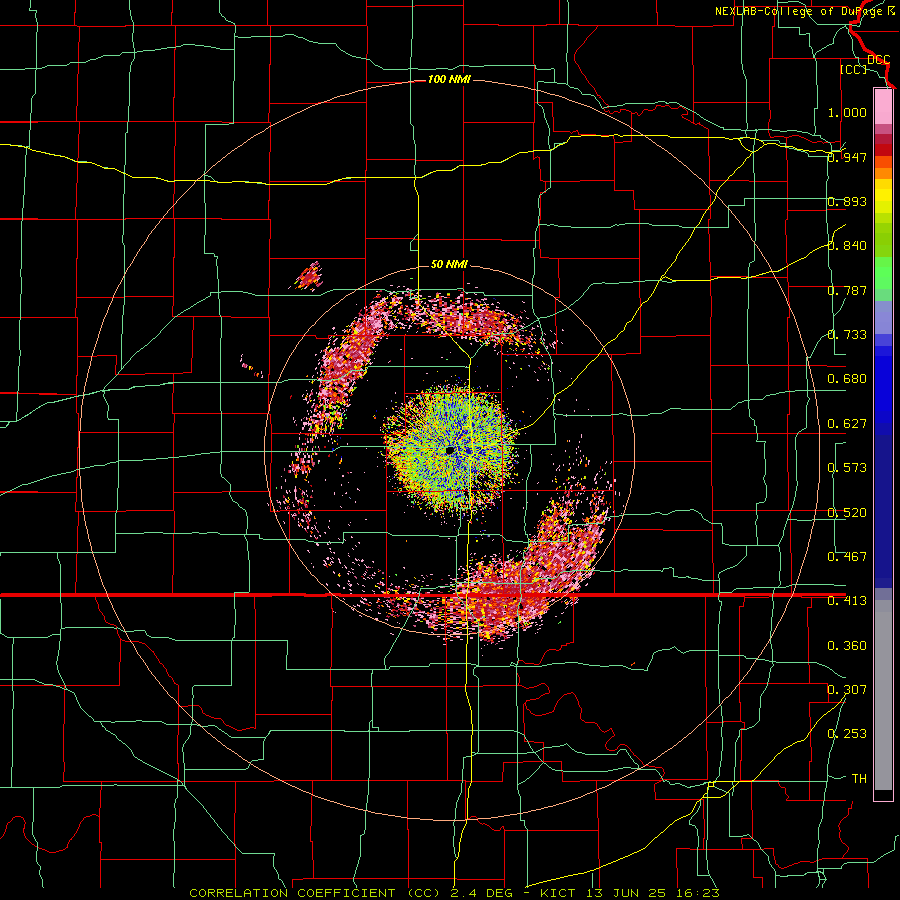Image resolution: width=900 pixels, height=900 pixels.
Task: Click the 0.733 scale value
Action: coord(847,335)
